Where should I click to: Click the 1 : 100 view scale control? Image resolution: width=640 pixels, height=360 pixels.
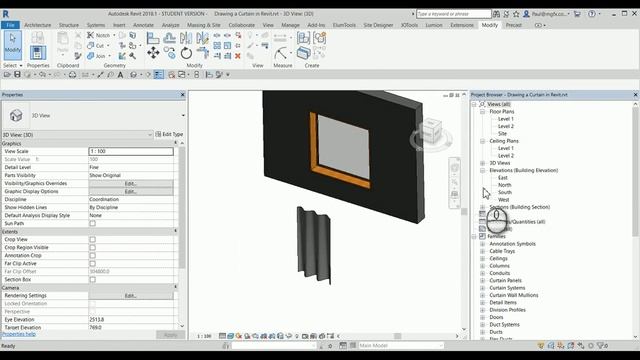204,336
